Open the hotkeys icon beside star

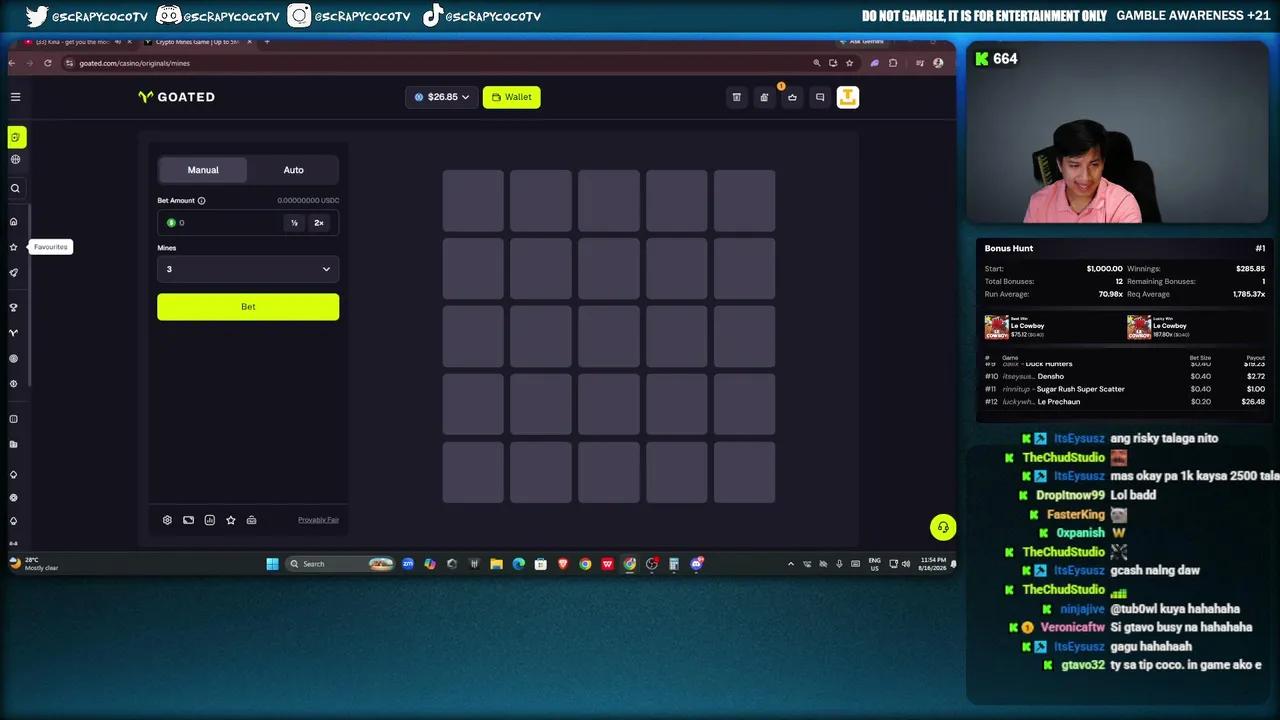coord(251,520)
